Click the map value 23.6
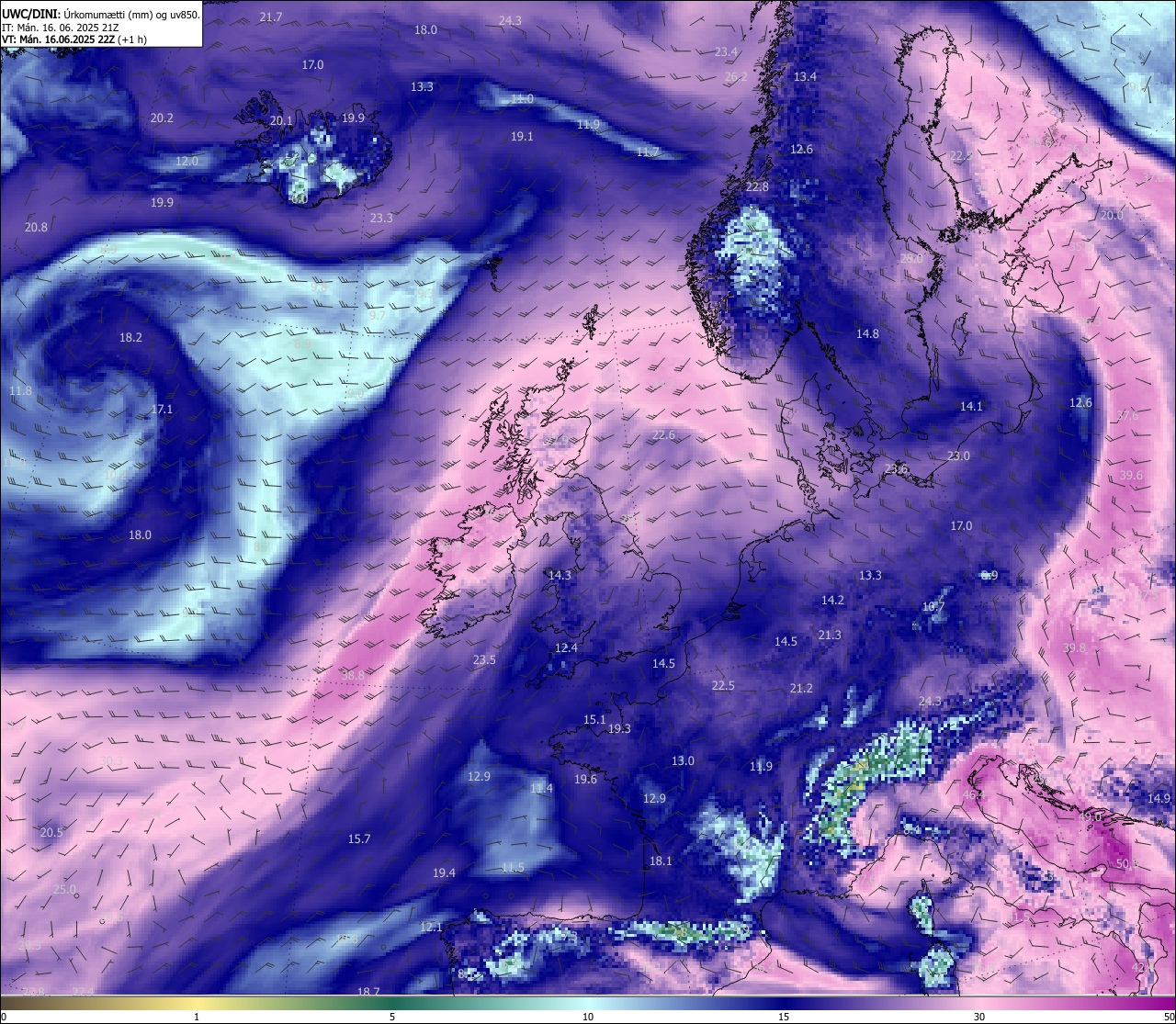1176x1024 pixels. click(896, 468)
